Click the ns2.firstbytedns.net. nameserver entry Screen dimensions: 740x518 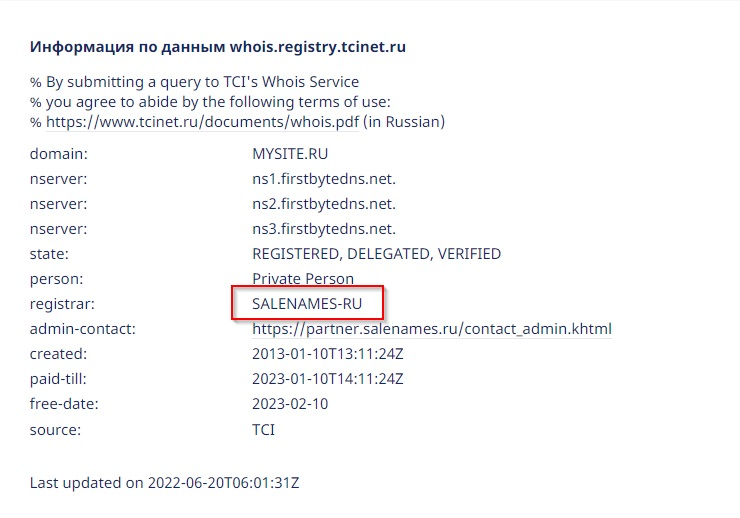point(324,204)
